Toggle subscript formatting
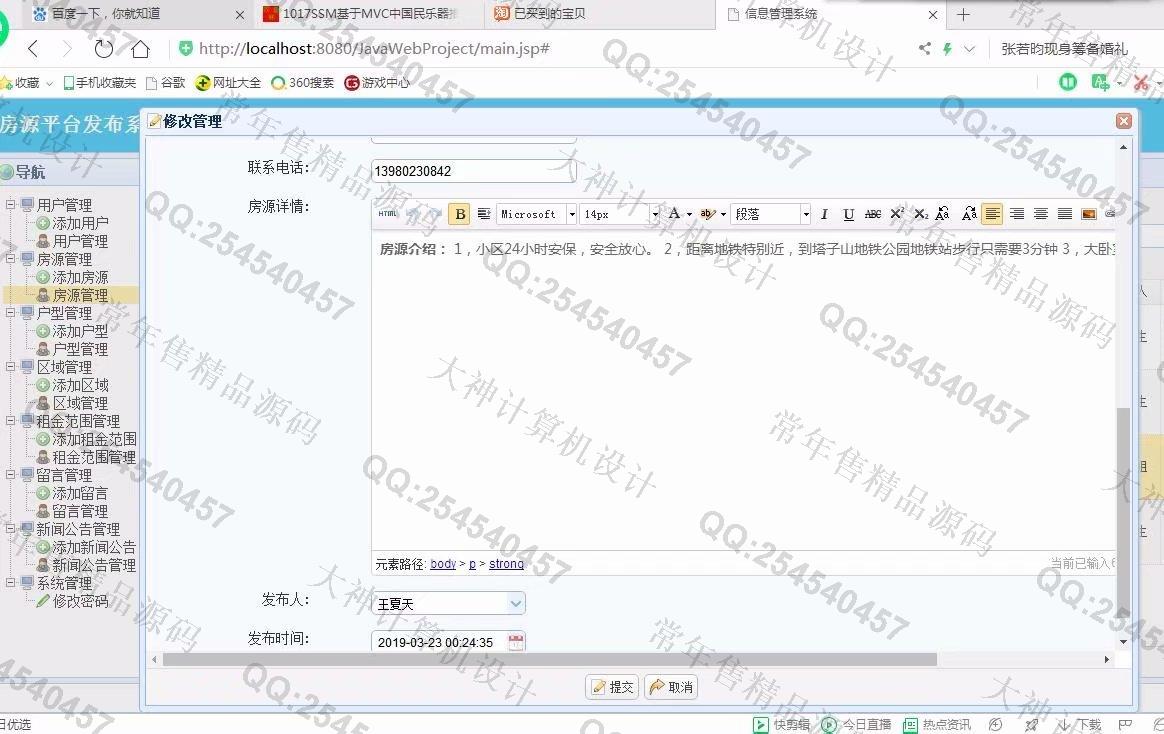The height and width of the screenshot is (734, 1164). click(921, 214)
